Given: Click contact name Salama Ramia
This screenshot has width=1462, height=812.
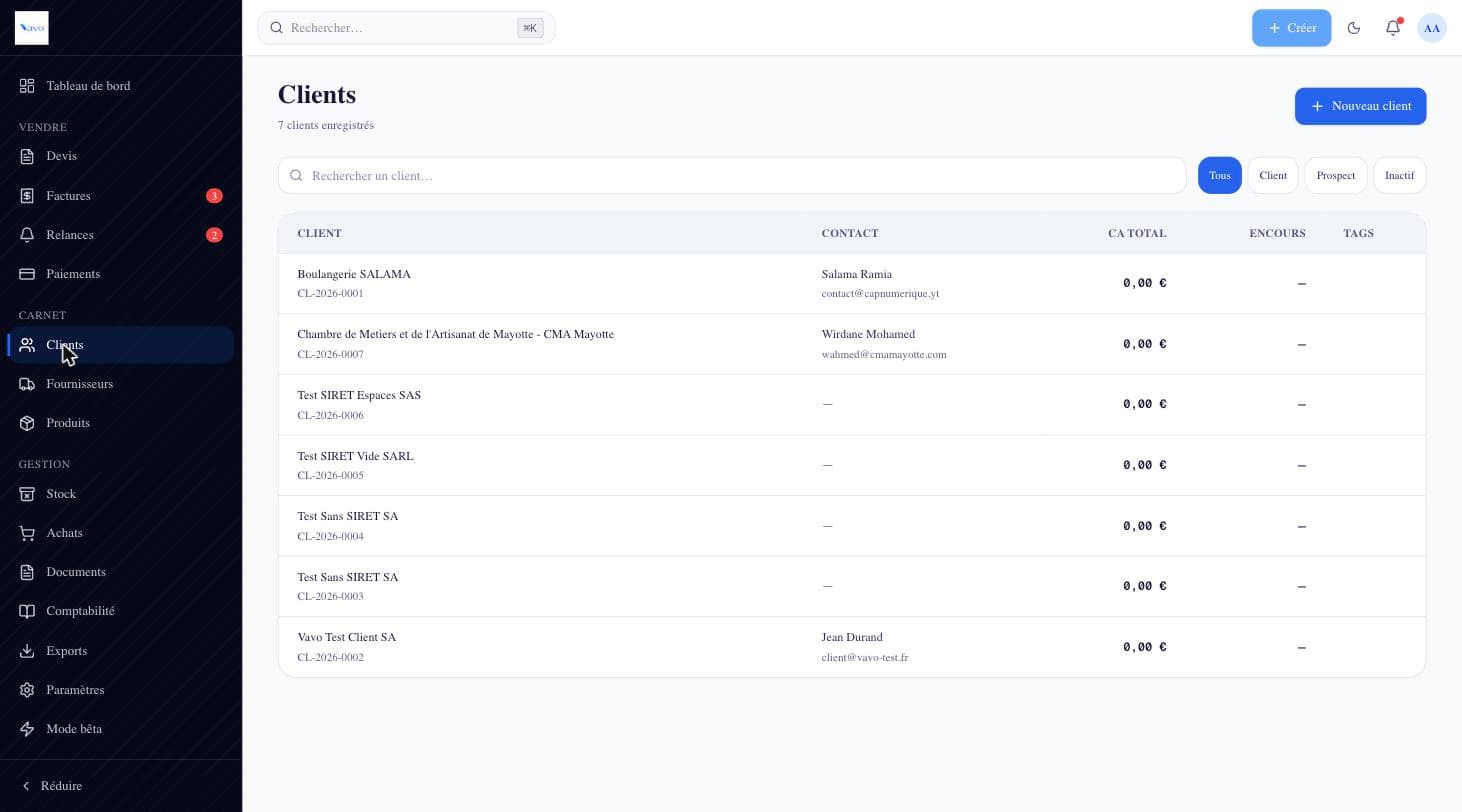Looking at the screenshot, I should [856, 274].
